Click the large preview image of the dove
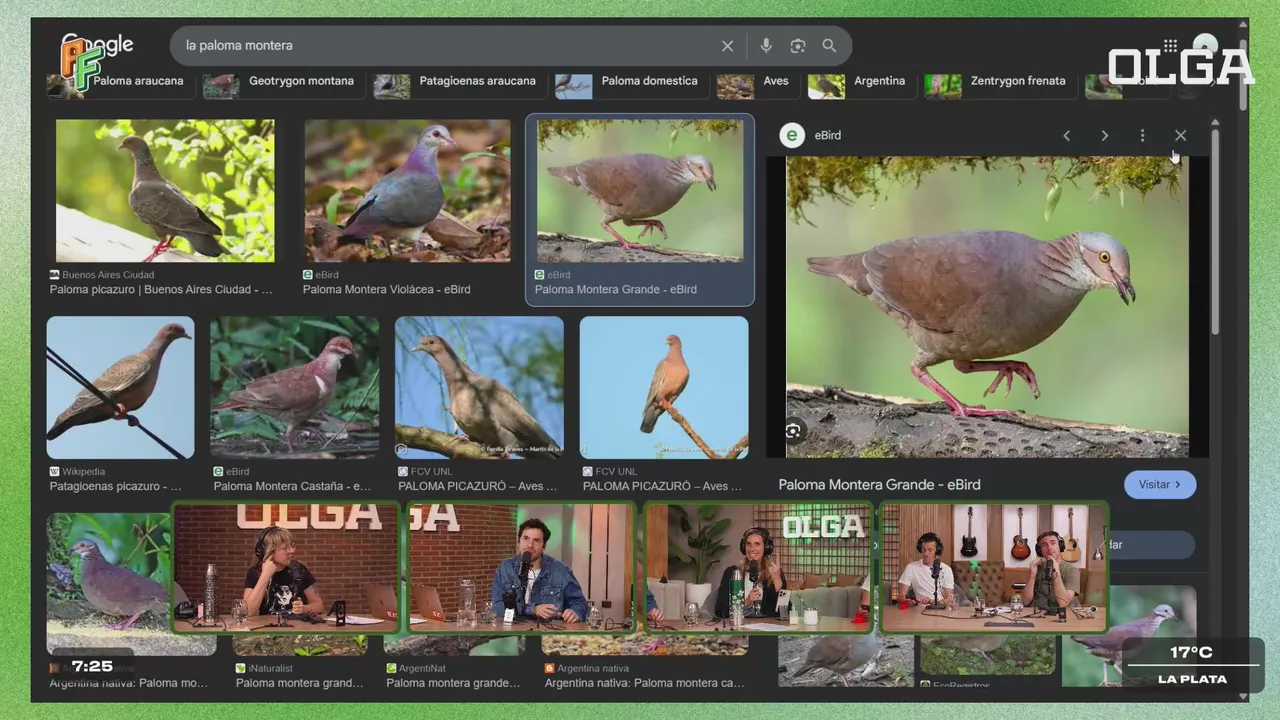The image size is (1280, 720). click(987, 307)
